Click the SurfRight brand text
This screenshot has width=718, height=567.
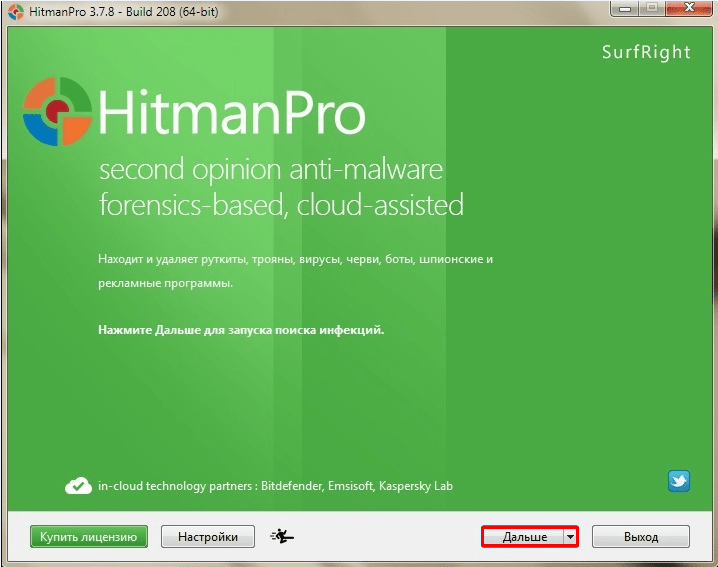pos(646,52)
